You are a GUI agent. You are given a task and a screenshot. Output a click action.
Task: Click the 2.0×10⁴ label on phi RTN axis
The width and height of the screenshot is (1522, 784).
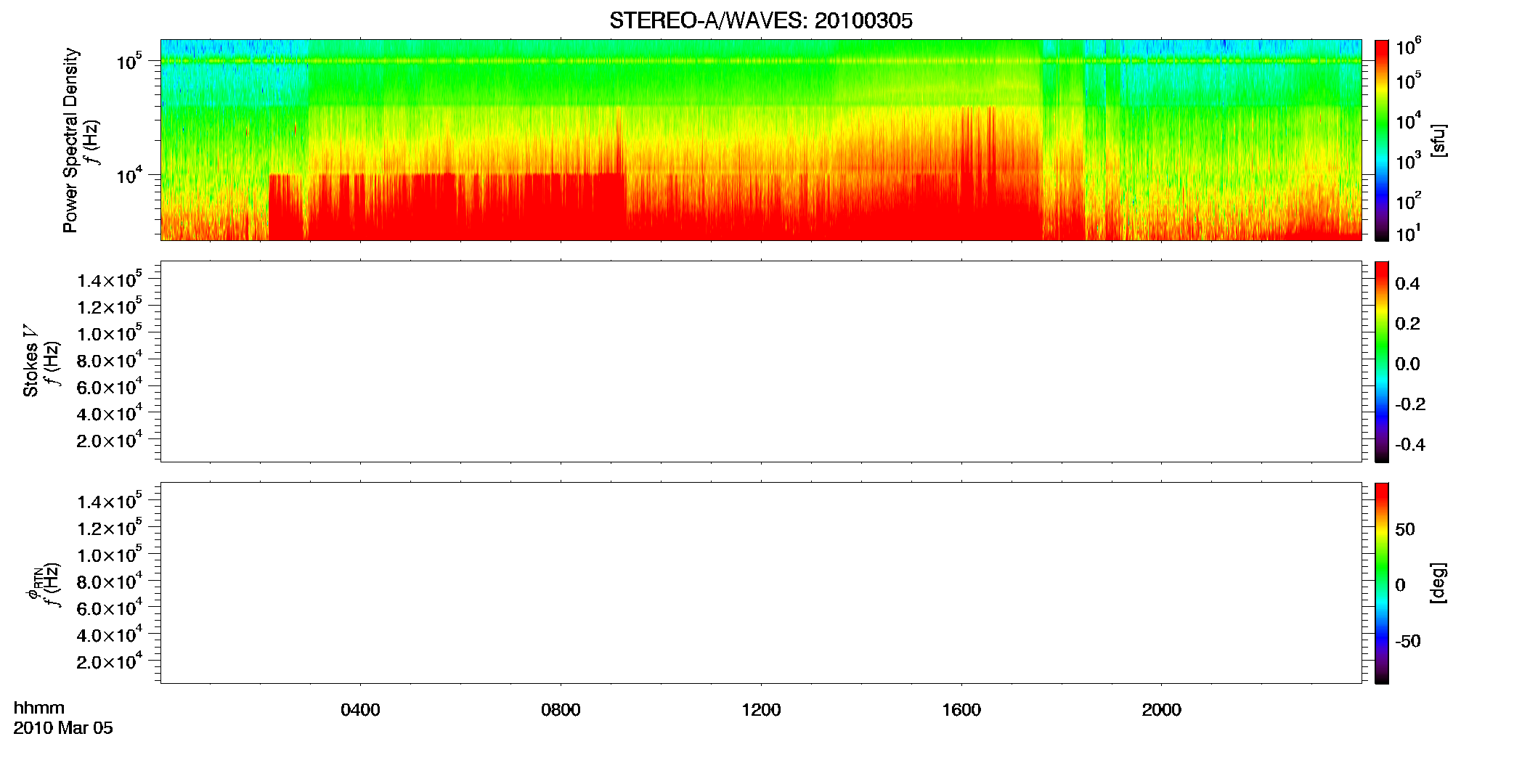click(x=109, y=661)
